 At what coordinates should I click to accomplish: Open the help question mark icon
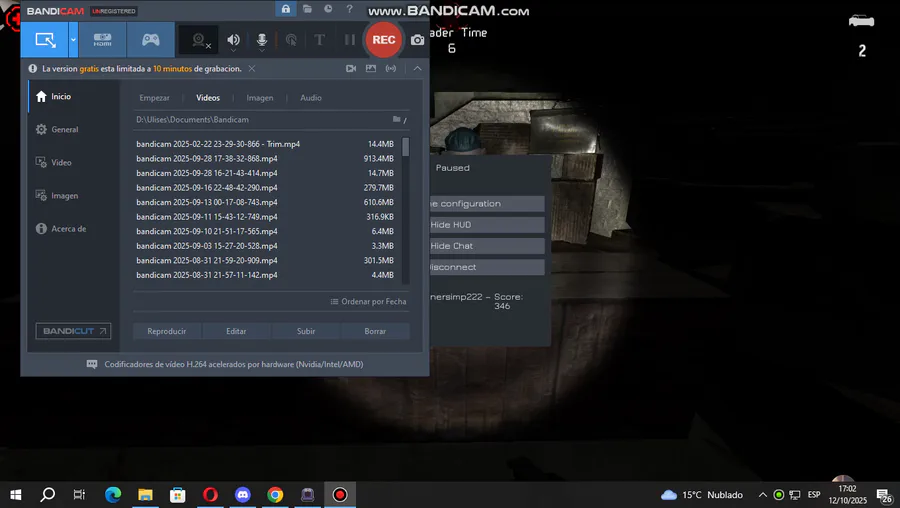(x=349, y=9)
